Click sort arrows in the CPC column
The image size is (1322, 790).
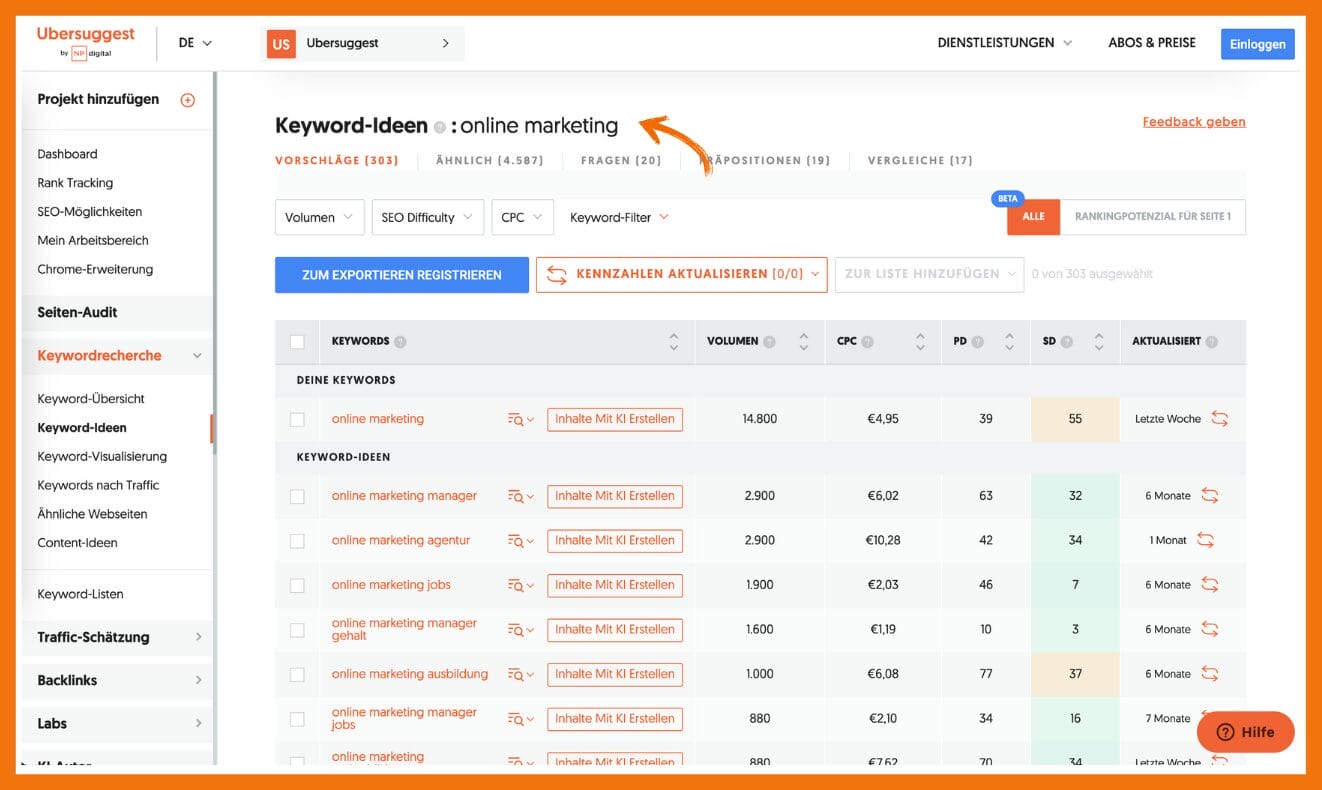(x=920, y=342)
